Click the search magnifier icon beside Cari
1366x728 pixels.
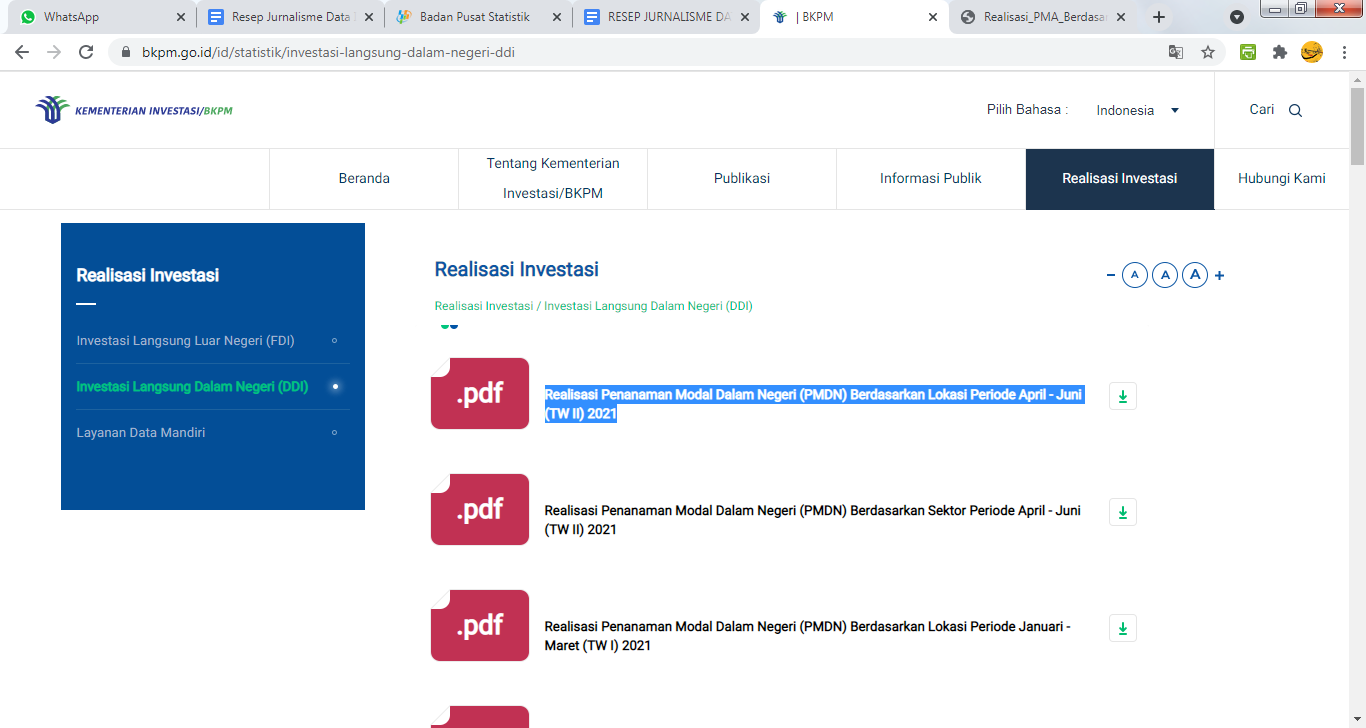click(1295, 111)
